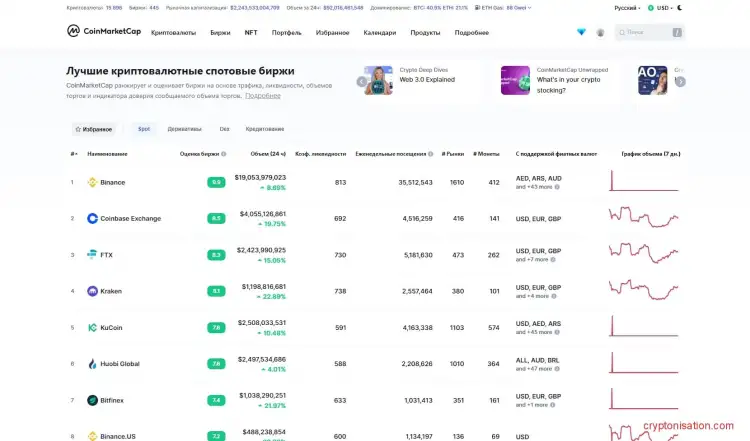Open the Binance exchange name link
This screenshot has height=441, width=750.
112,182
